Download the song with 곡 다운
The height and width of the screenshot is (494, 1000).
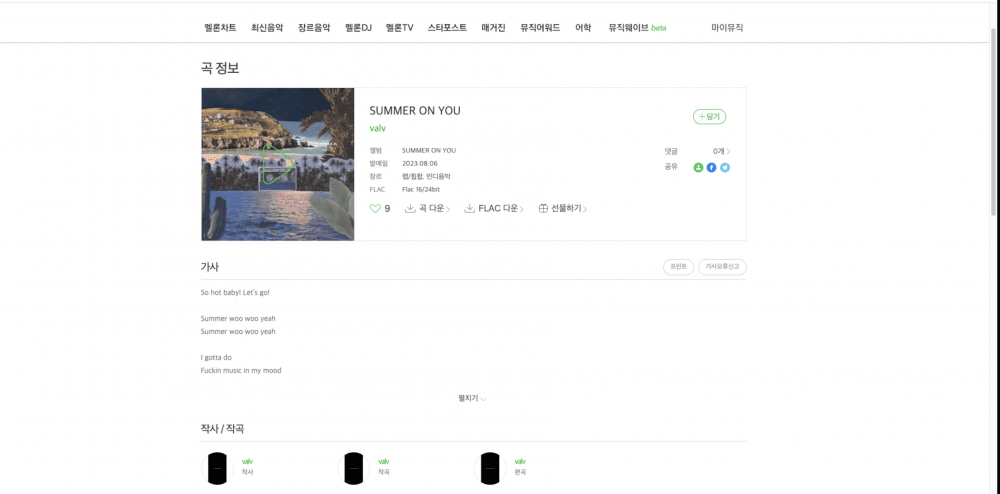pyautogui.click(x=427, y=209)
